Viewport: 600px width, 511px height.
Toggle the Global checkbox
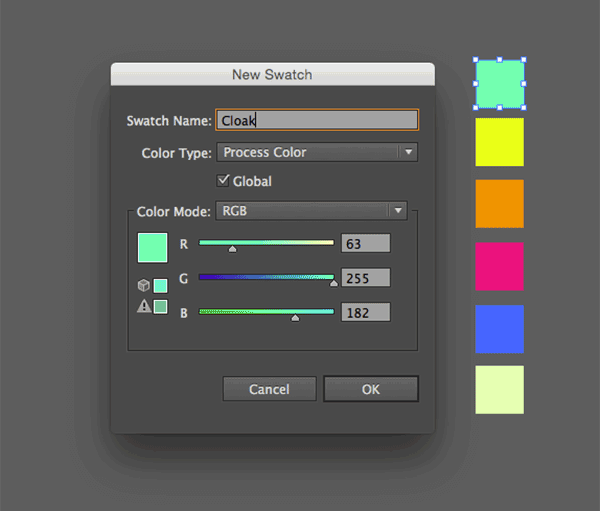coord(224,181)
